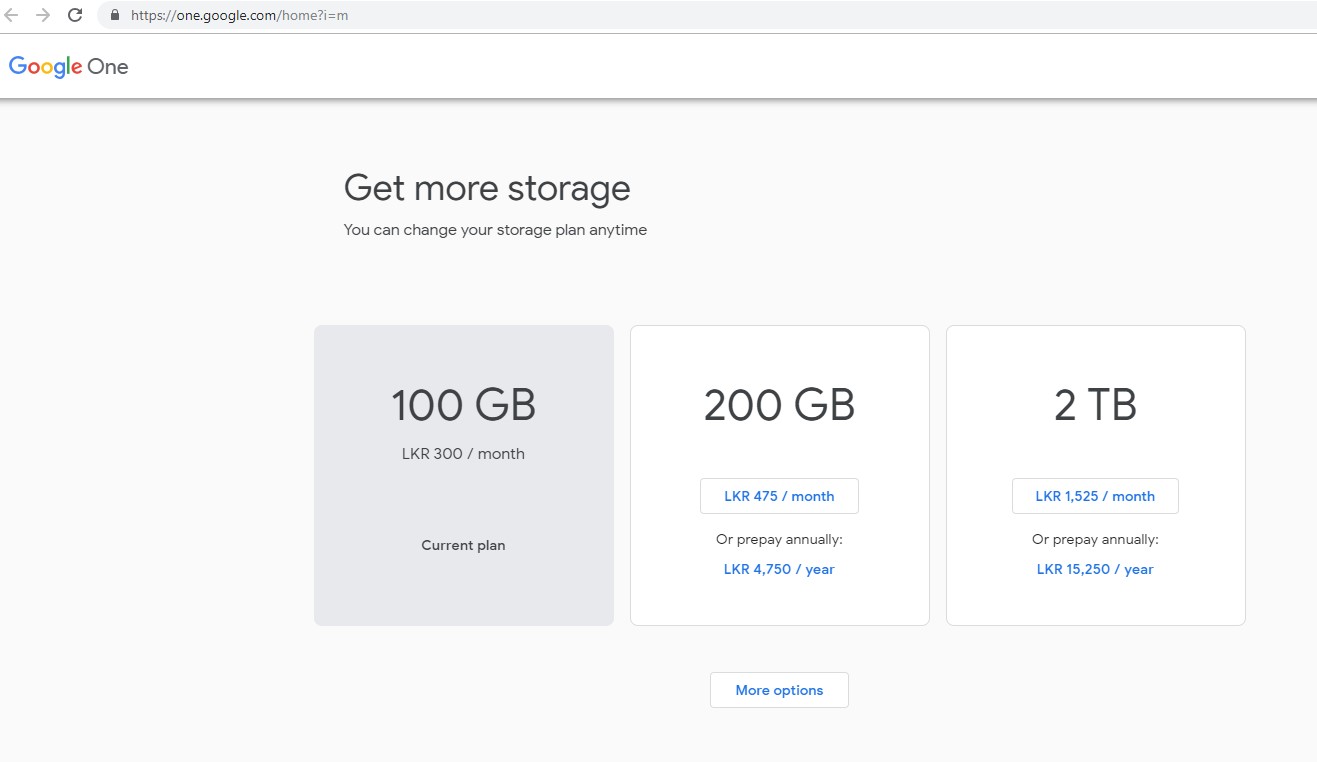Image resolution: width=1317 pixels, height=762 pixels.
Task: Choose the LKR 475 / month plan
Action: (779, 496)
